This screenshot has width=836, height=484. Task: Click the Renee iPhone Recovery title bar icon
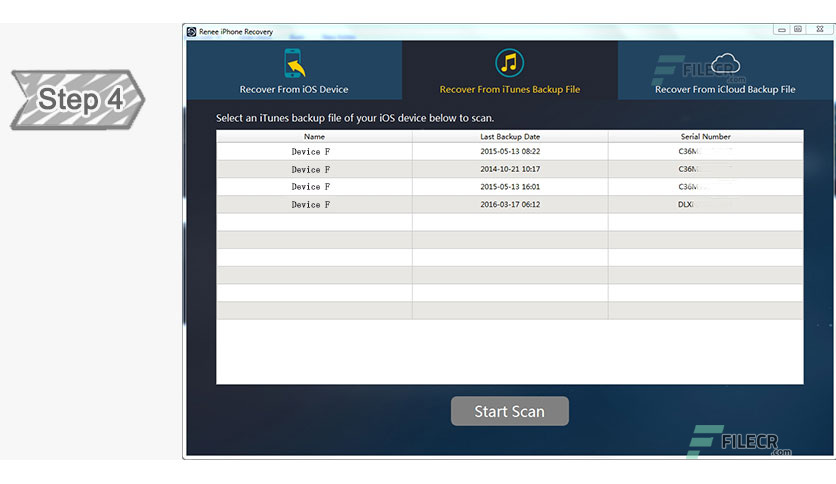point(191,32)
